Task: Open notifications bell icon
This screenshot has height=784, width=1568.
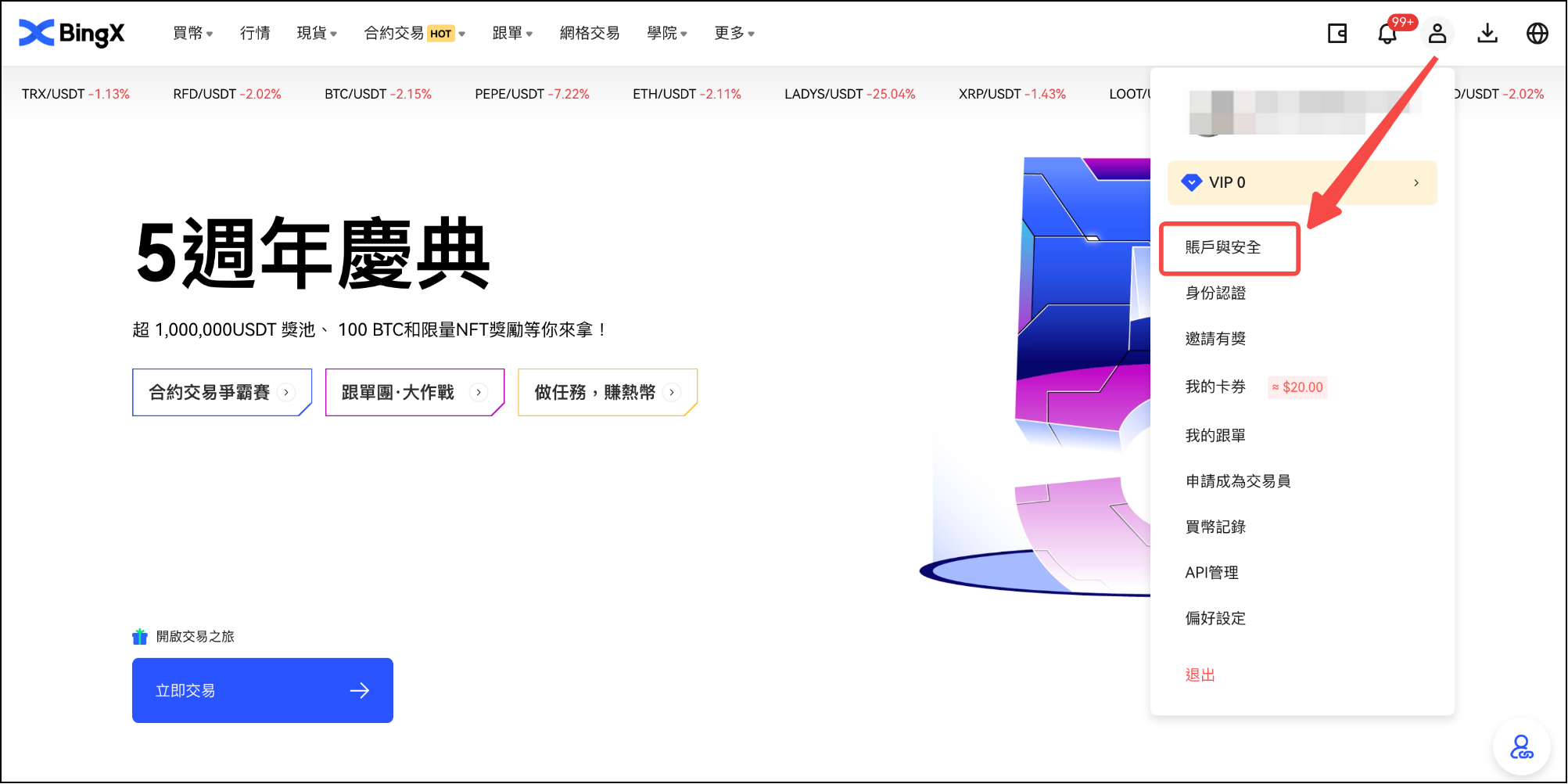Action: click(x=1387, y=34)
